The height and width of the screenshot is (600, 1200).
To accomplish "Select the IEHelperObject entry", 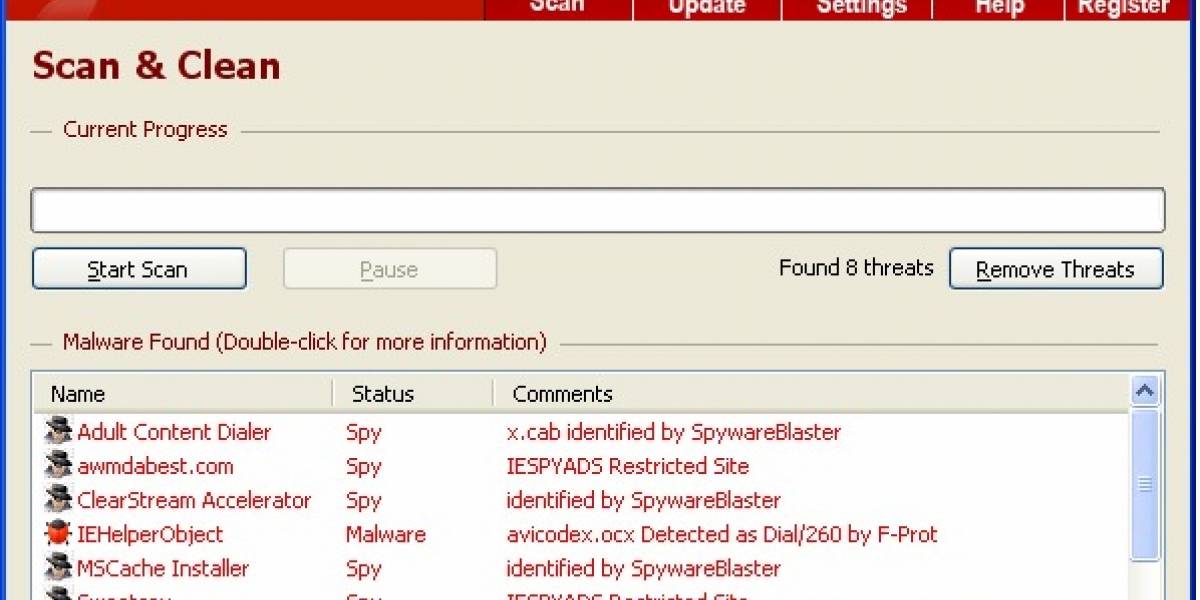I will tap(150, 534).
